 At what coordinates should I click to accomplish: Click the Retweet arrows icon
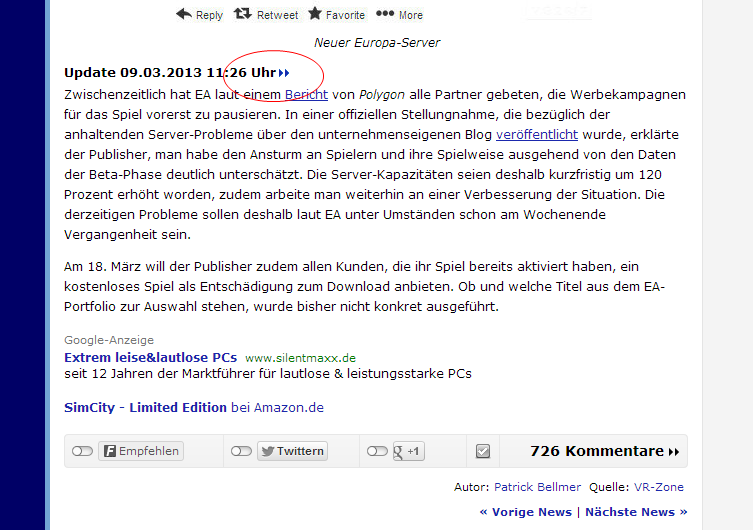(243, 14)
